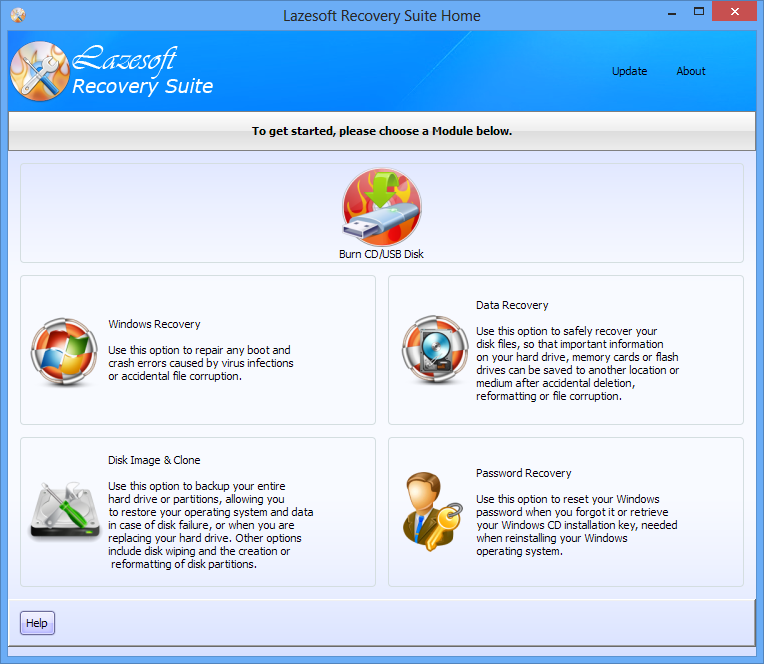Close the Lazesoft Recovery Suite window
Image resolution: width=764 pixels, height=664 pixels.
tap(735, 12)
